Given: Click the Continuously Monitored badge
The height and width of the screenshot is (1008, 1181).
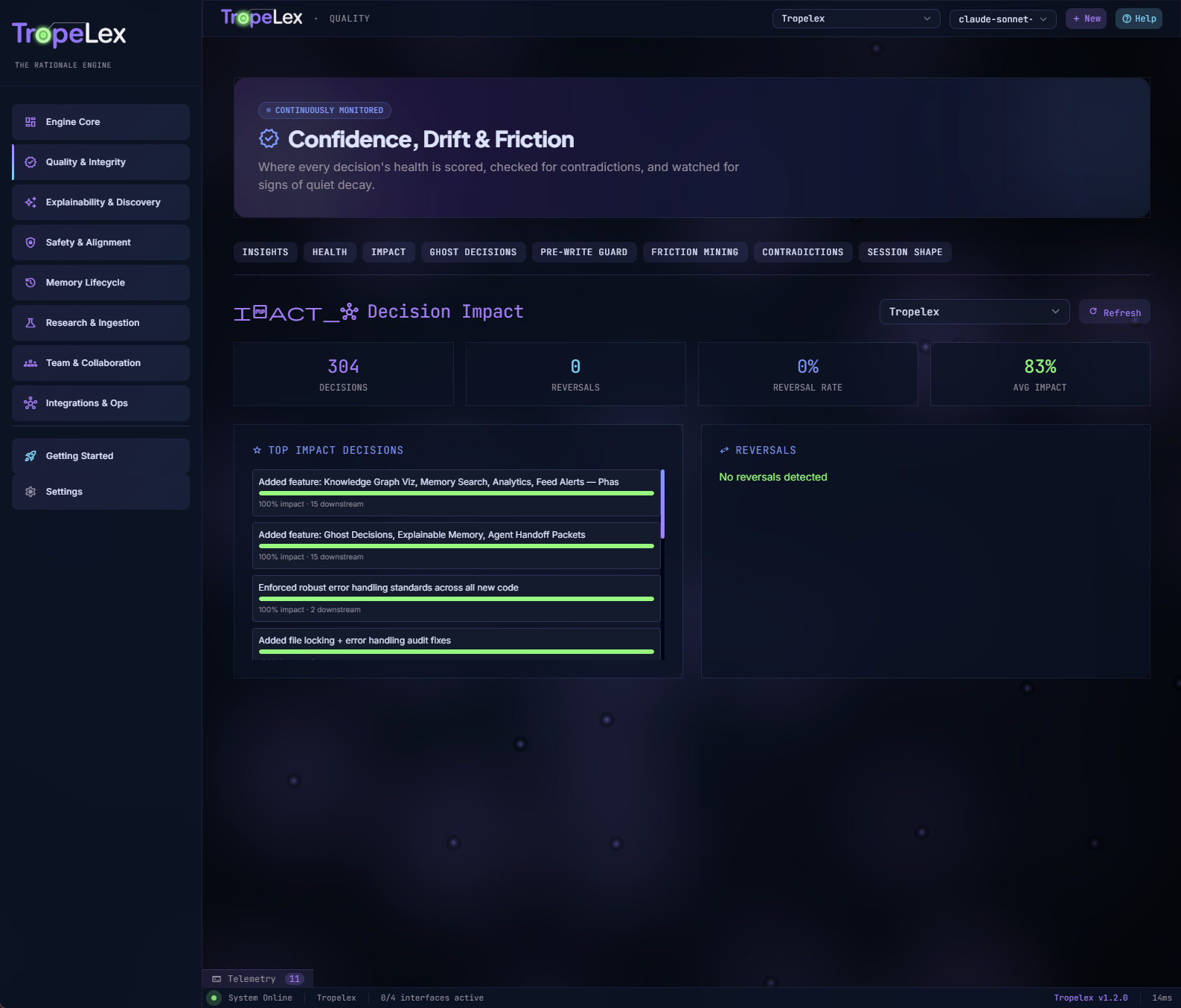Looking at the screenshot, I should 324,110.
